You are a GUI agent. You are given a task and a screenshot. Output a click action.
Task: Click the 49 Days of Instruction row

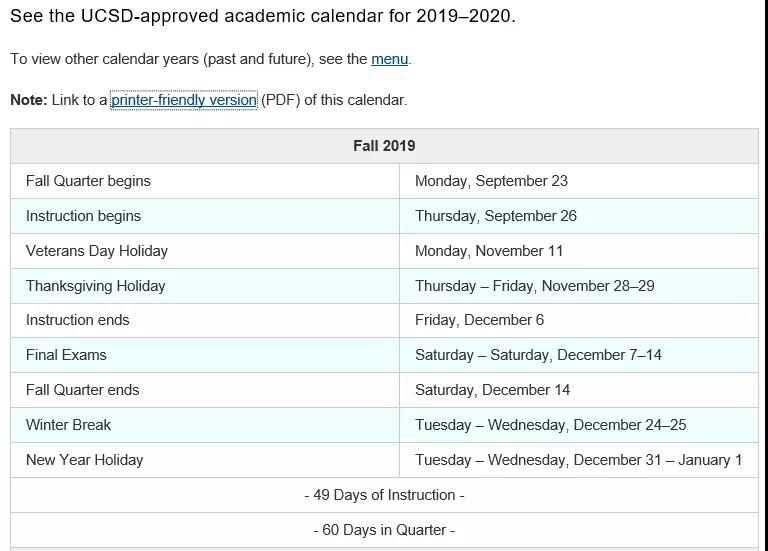point(384,495)
